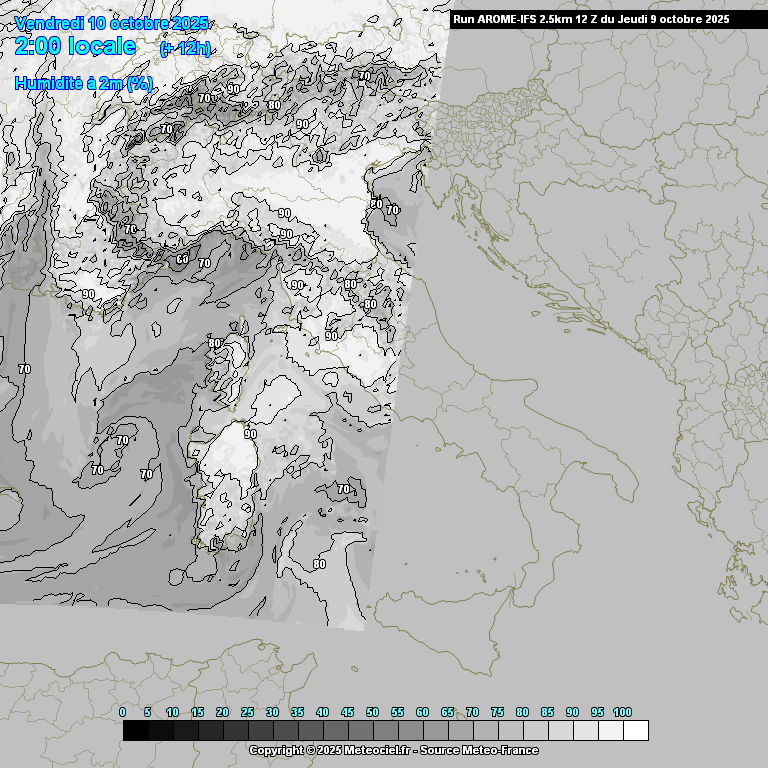Click the '2:00 locale' time text
Image resolution: width=768 pixels, height=768 pixels.
pyautogui.click(x=76, y=47)
